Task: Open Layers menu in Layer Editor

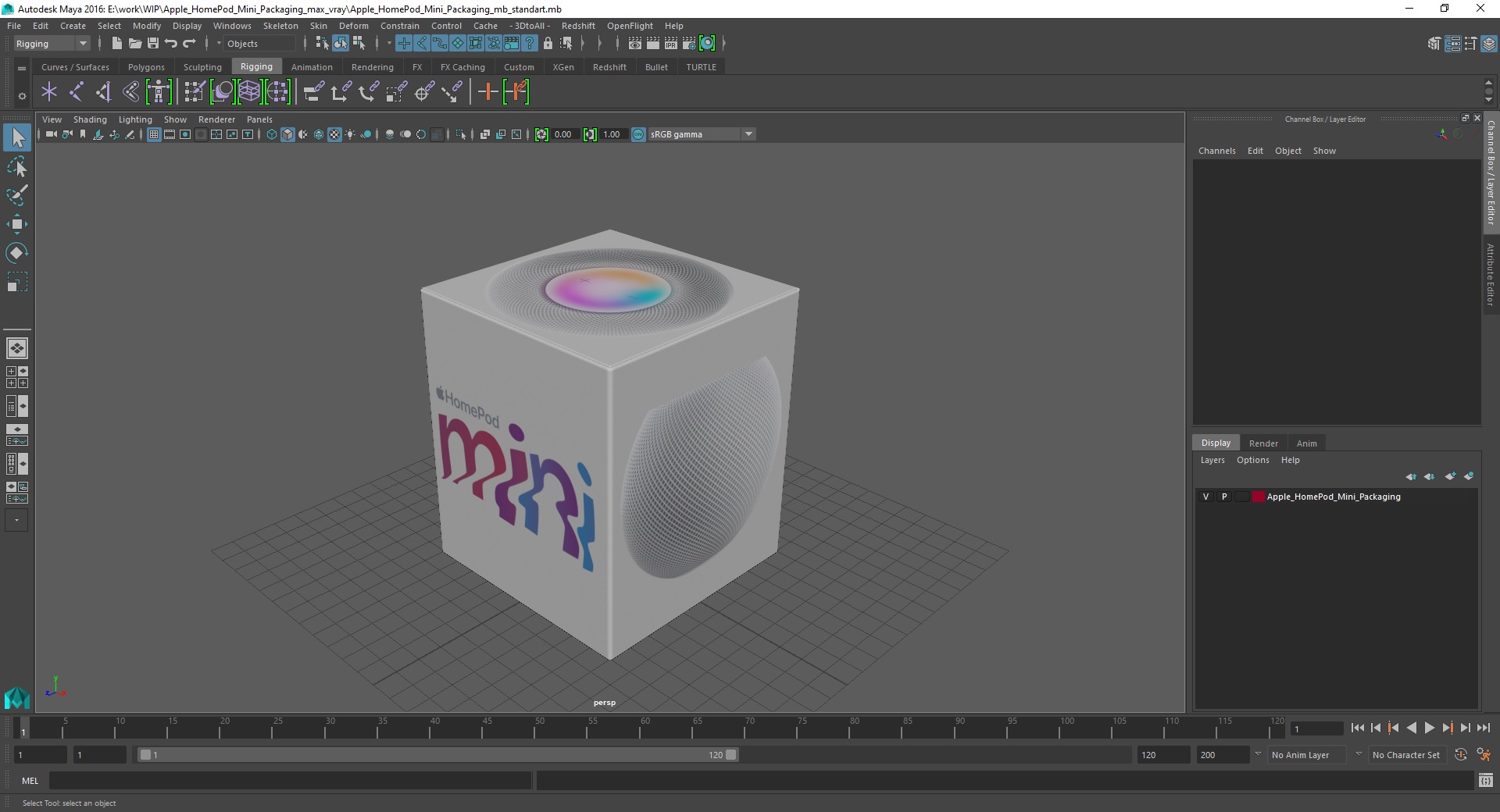Action: point(1212,460)
